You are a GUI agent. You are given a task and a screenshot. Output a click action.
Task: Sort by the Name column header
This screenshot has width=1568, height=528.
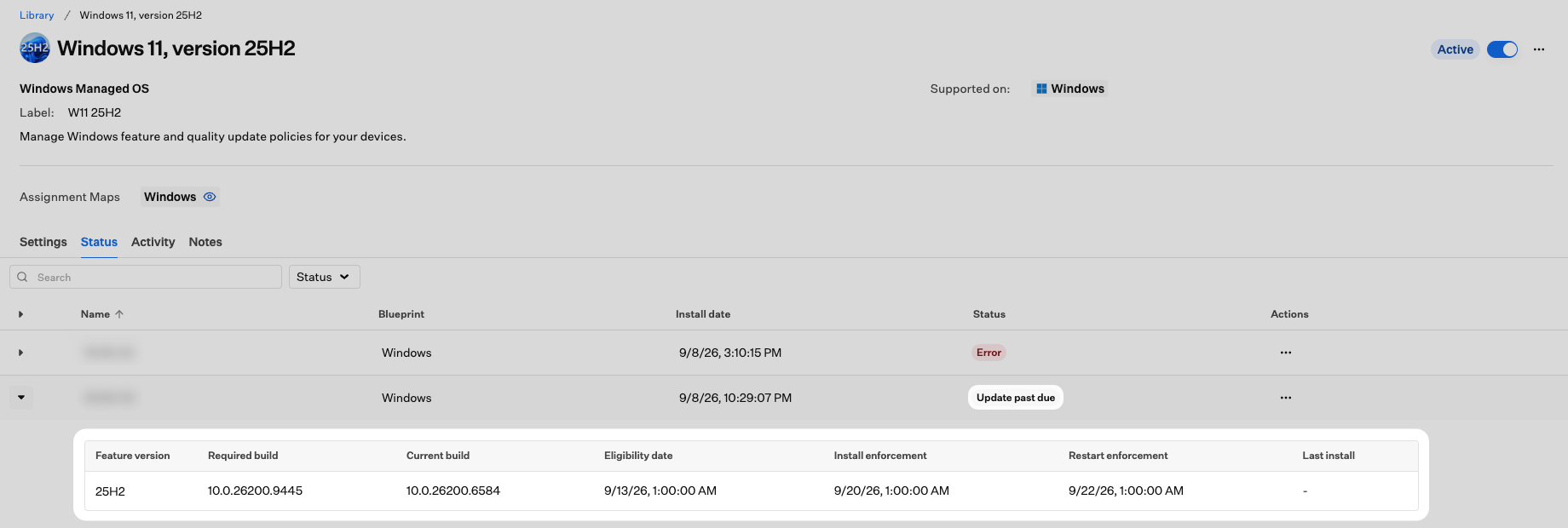pyautogui.click(x=95, y=314)
